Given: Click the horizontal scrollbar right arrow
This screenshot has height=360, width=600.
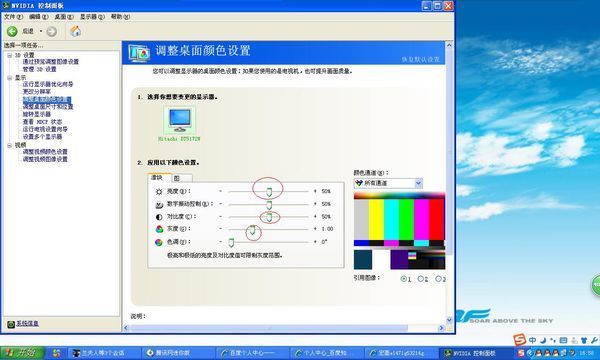Looking at the screenshot, I should [x=441, y=328].
